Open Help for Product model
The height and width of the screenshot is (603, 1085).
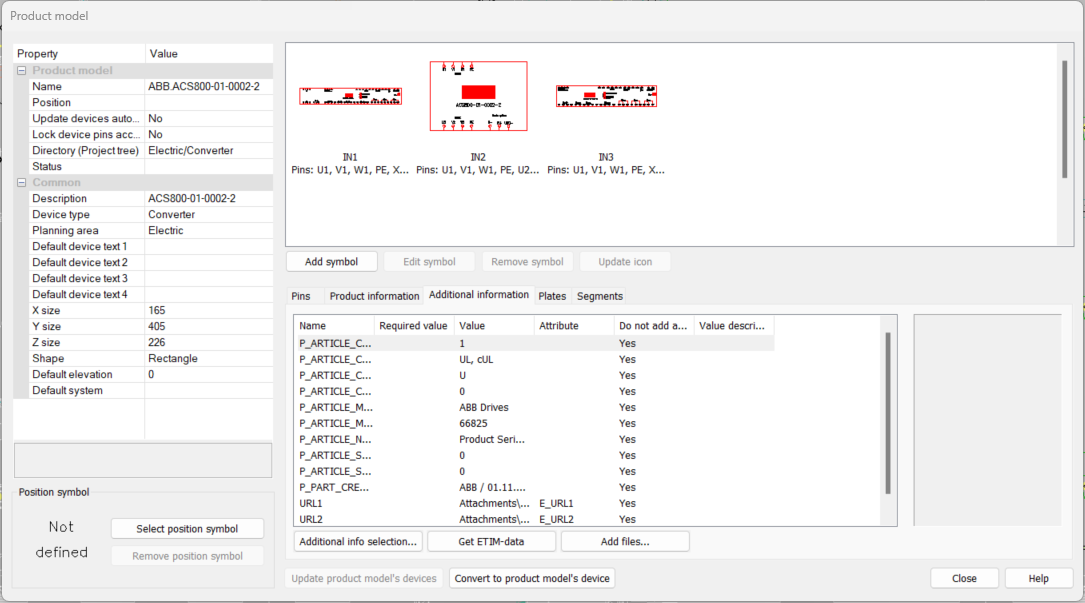[x=1039, y=578]
